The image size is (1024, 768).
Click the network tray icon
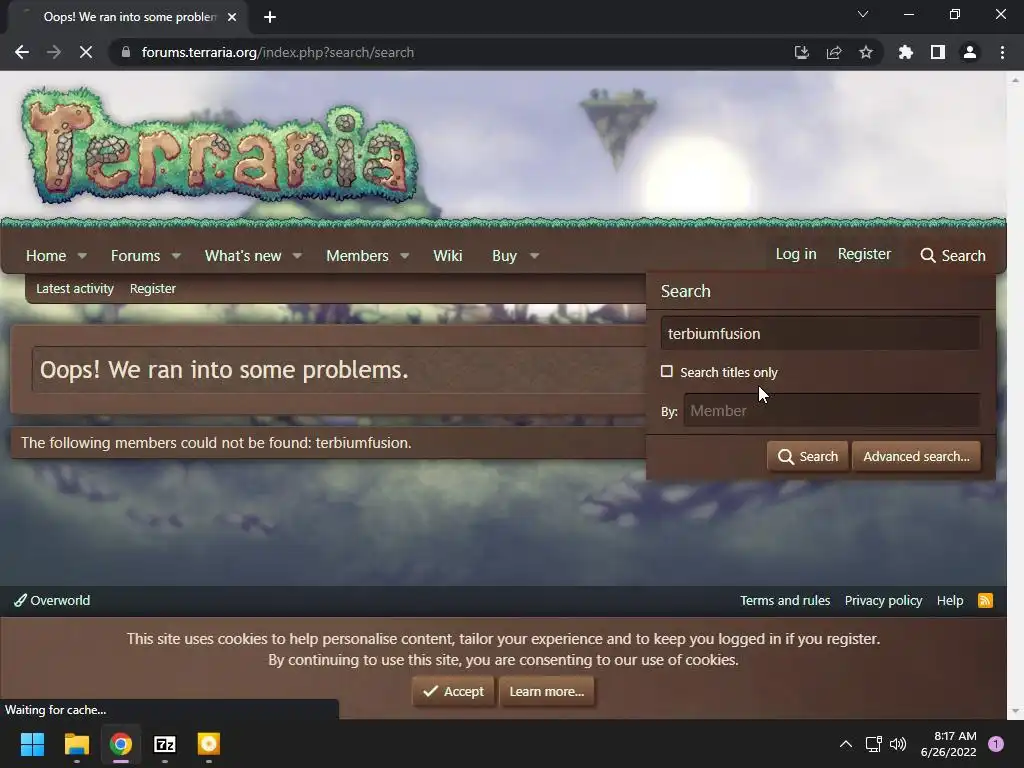[873, 744]
